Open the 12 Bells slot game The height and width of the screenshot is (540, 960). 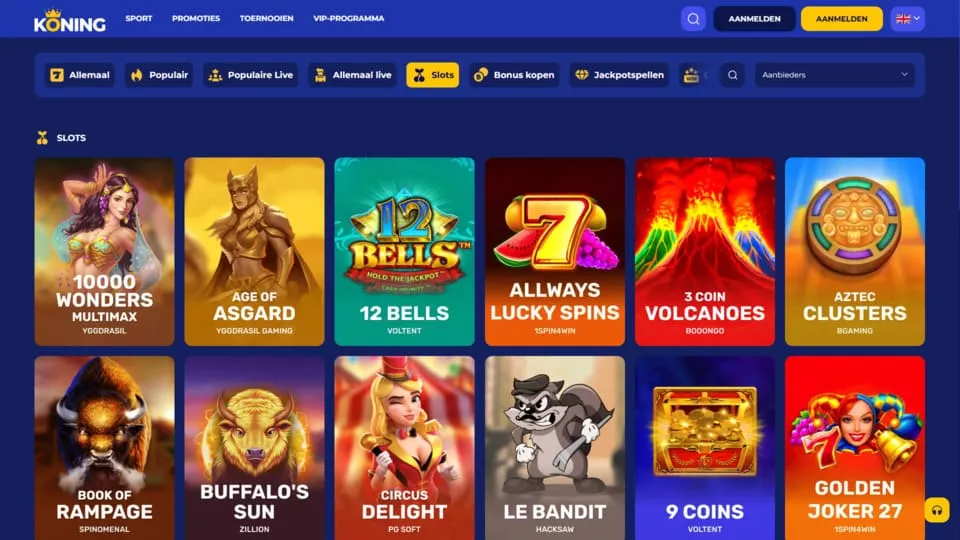[x=404, y=252]
